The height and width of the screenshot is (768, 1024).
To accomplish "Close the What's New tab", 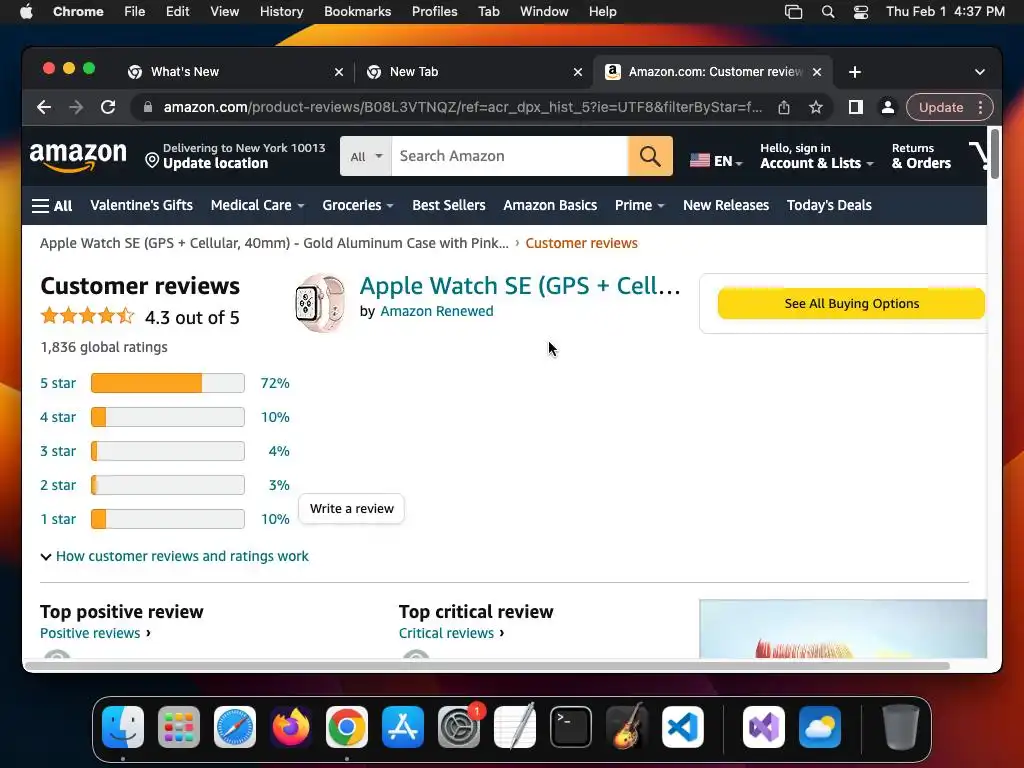I will [339, 72].
